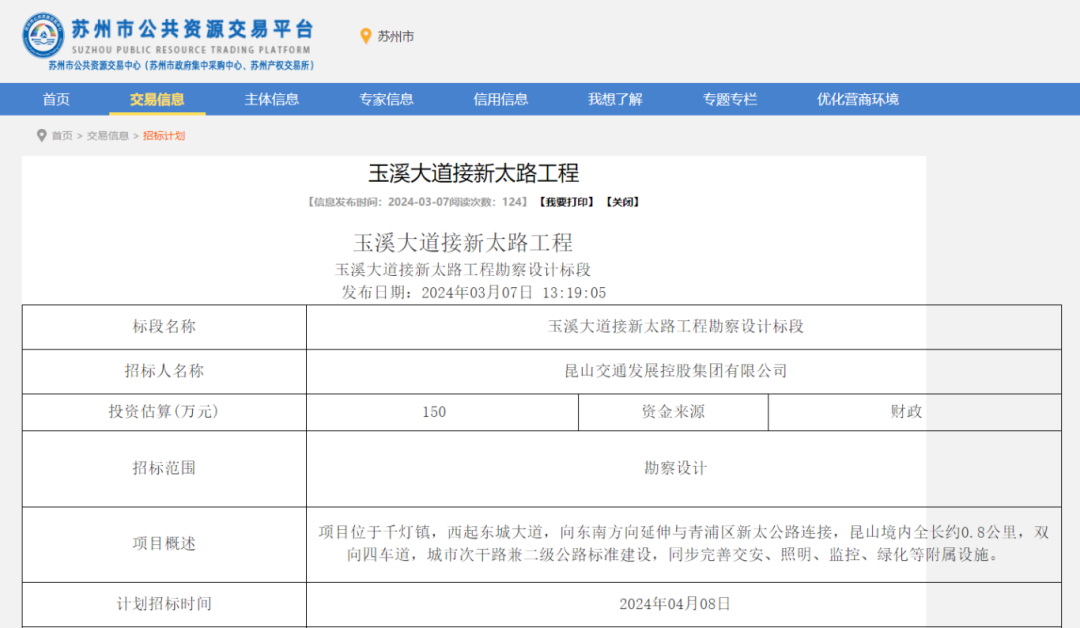Click the gray breadcrumb location marker icon
1080x628 pixels.
41,136
